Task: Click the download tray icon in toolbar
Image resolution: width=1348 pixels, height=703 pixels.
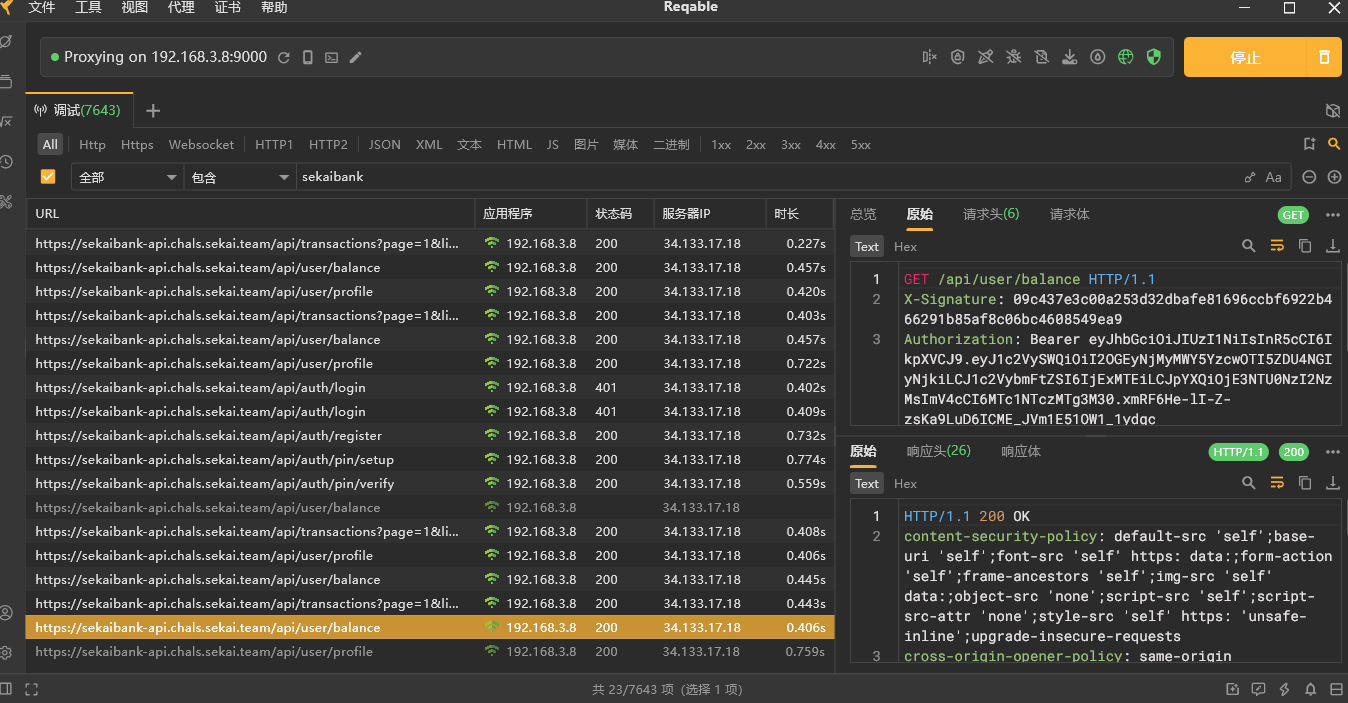Action: [1070, 57]
